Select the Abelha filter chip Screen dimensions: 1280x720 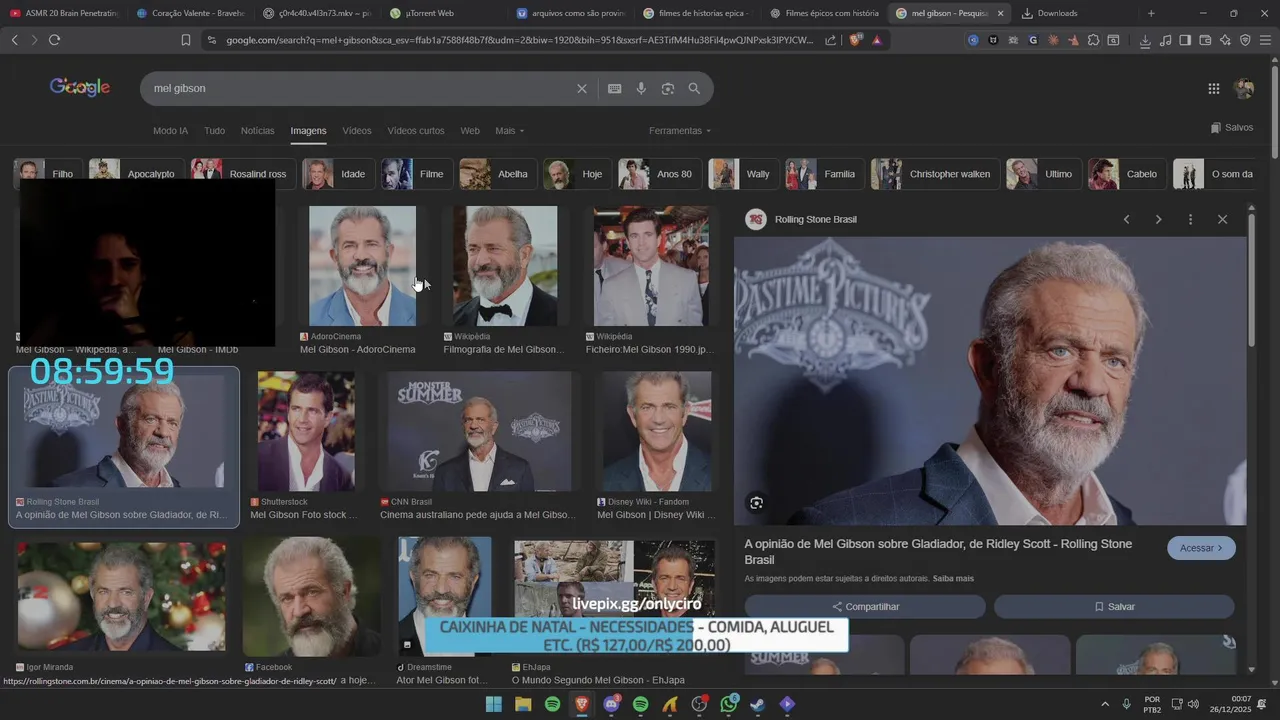tap(497, 174)
